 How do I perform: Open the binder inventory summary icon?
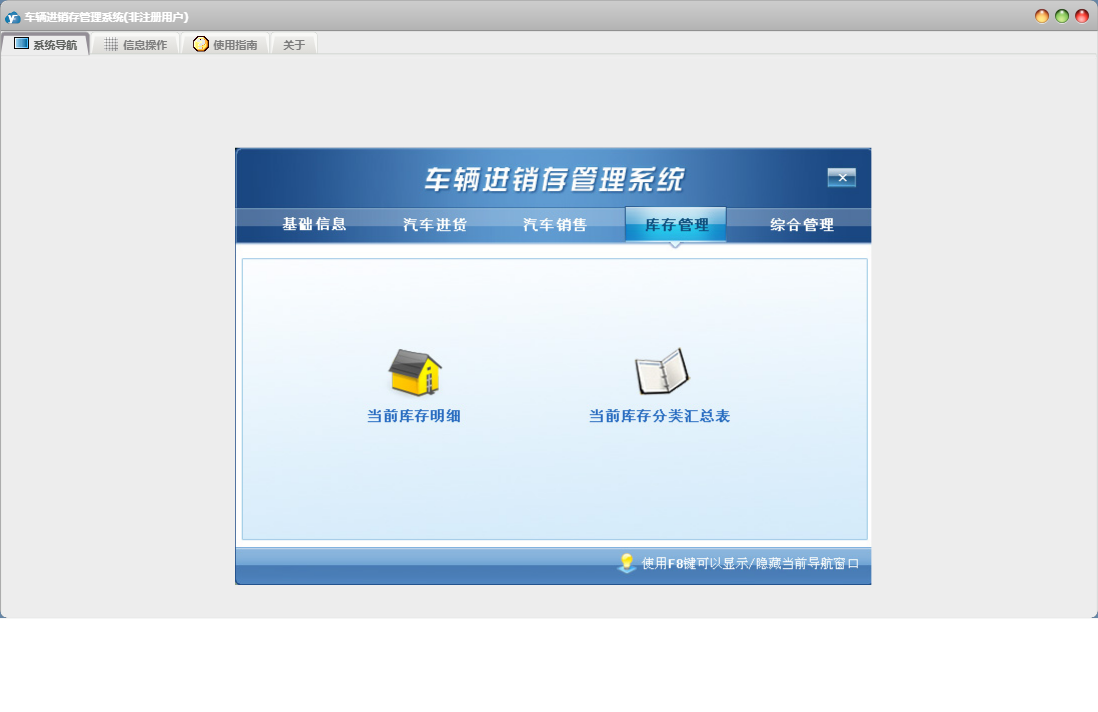662,372
